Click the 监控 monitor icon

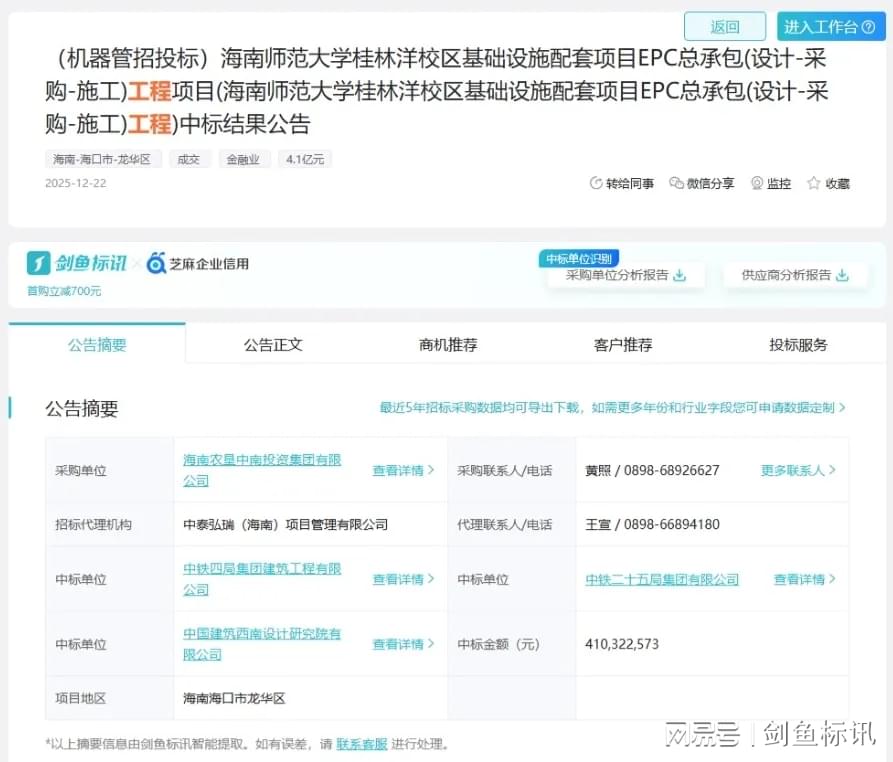pyautogui.click(x=757, y=184)
